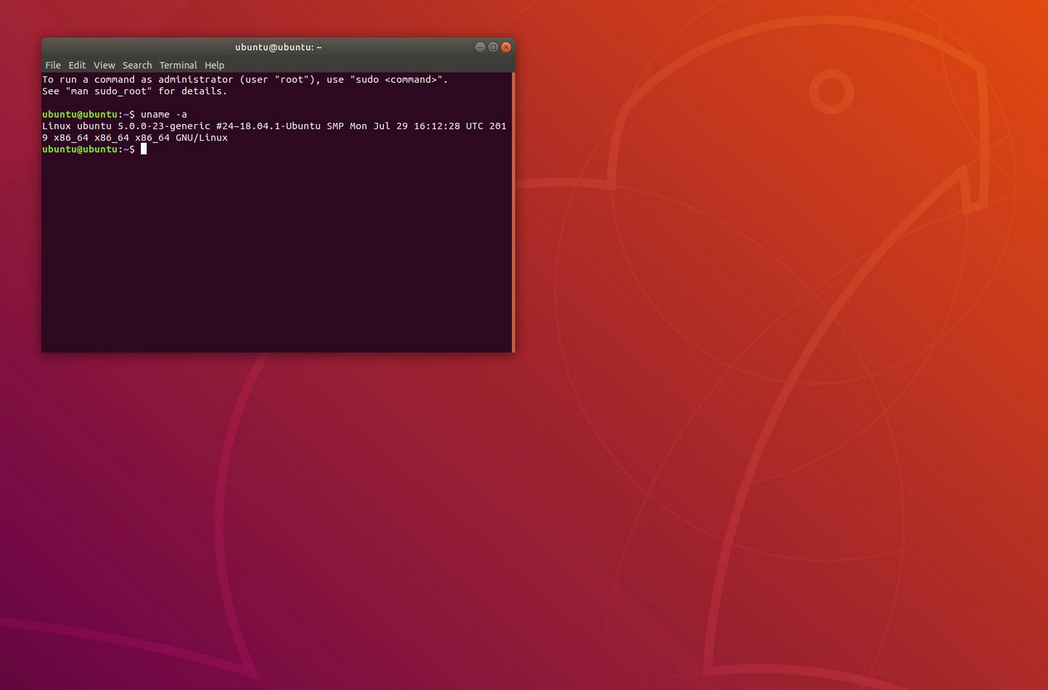Open the View menu in terminal

(104, 65)
